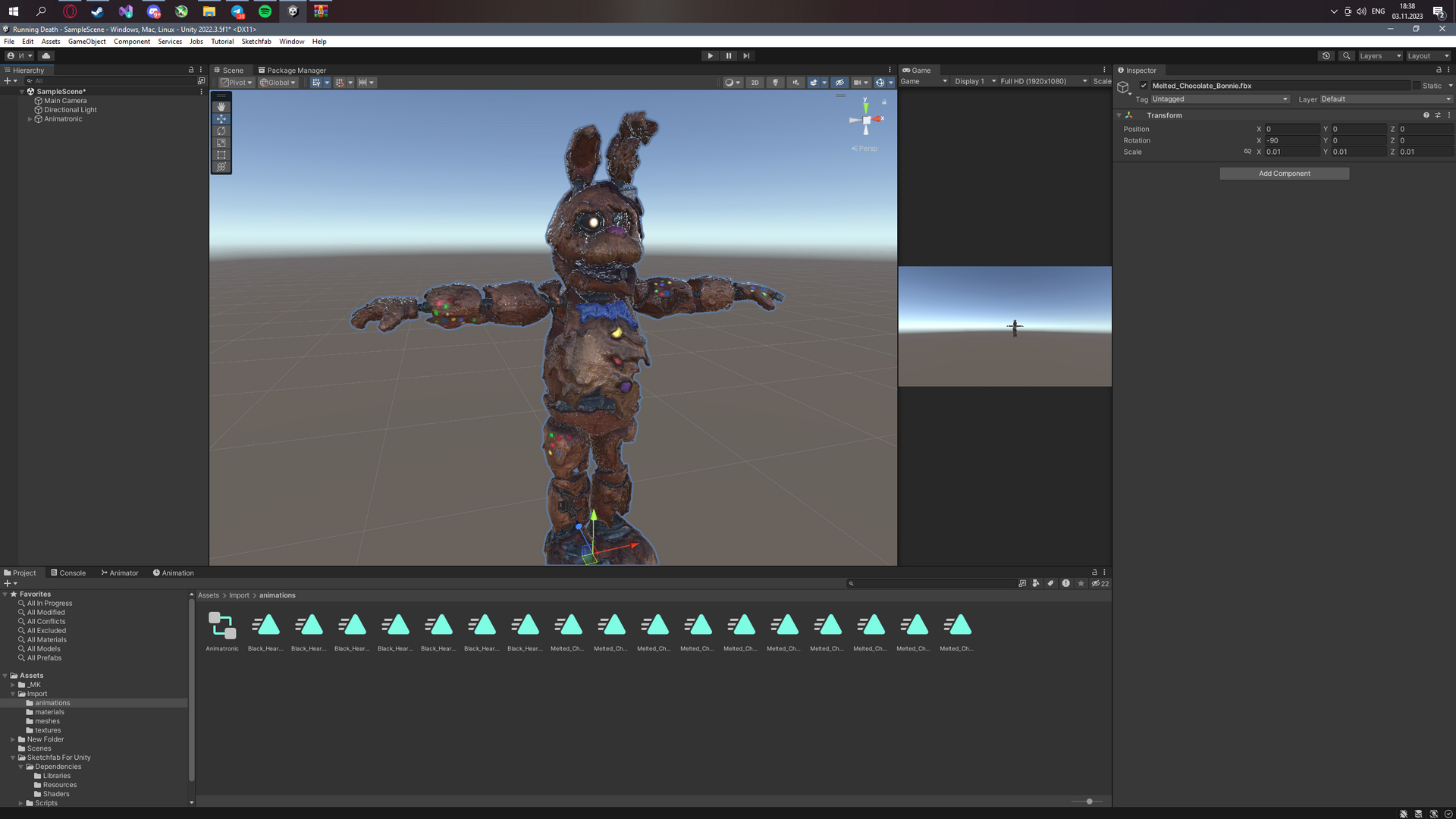
Task: Click the scene orientation gizmo cube
Action: pos(867,120)
